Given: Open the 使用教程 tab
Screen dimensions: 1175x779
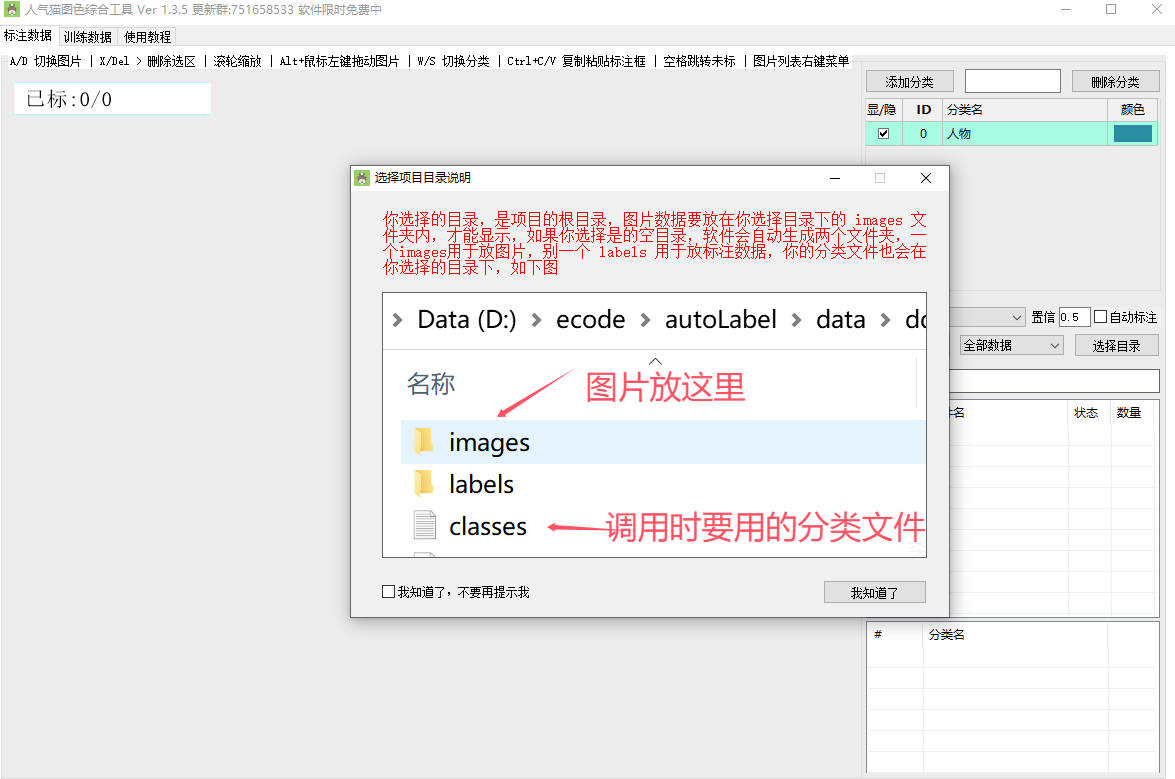Looking at the screenshot, I should click(147, 37).
